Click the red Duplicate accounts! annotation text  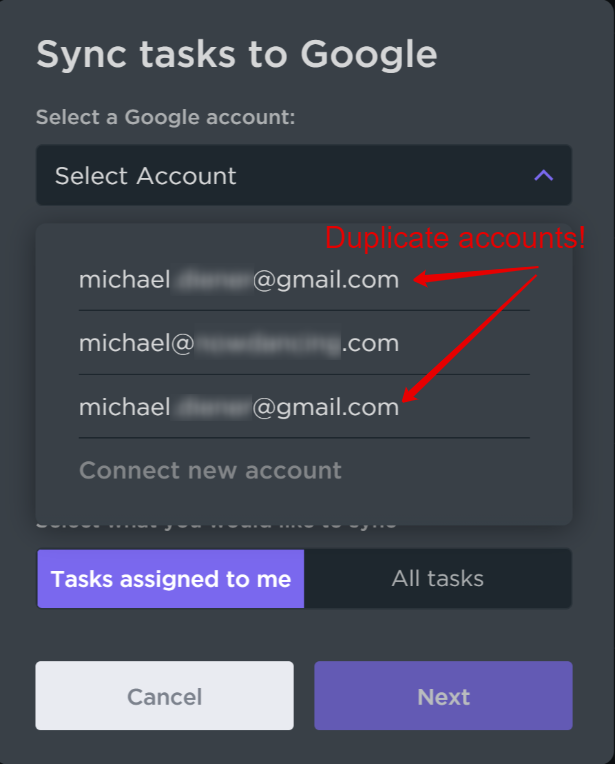click(455, 238)
